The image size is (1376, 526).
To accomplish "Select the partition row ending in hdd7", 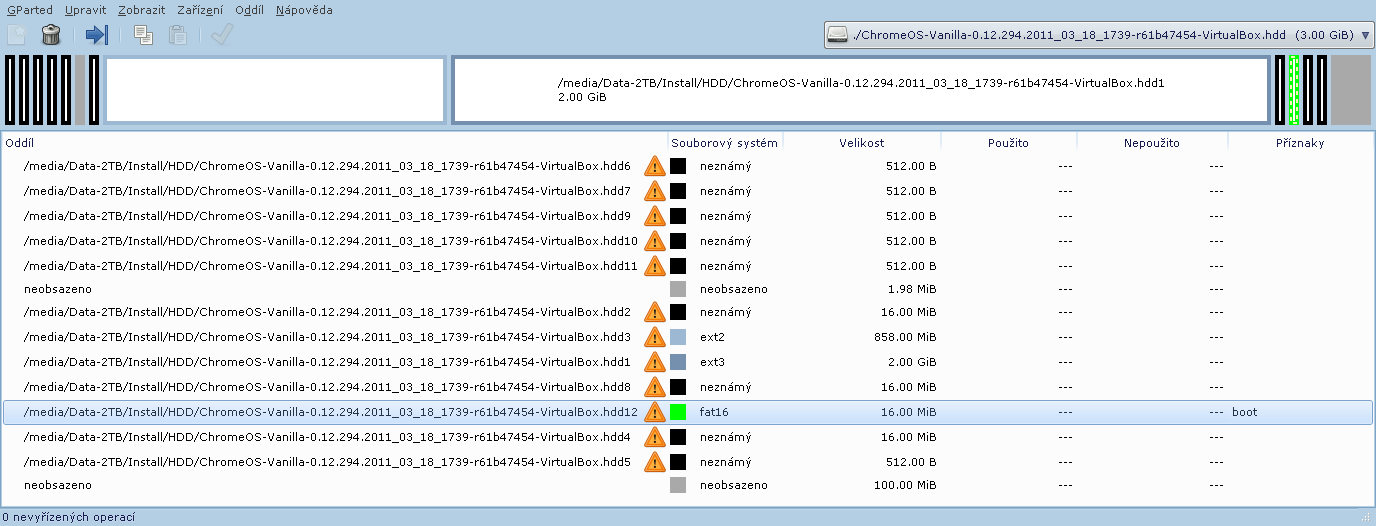I will click(x=688, y=191).
